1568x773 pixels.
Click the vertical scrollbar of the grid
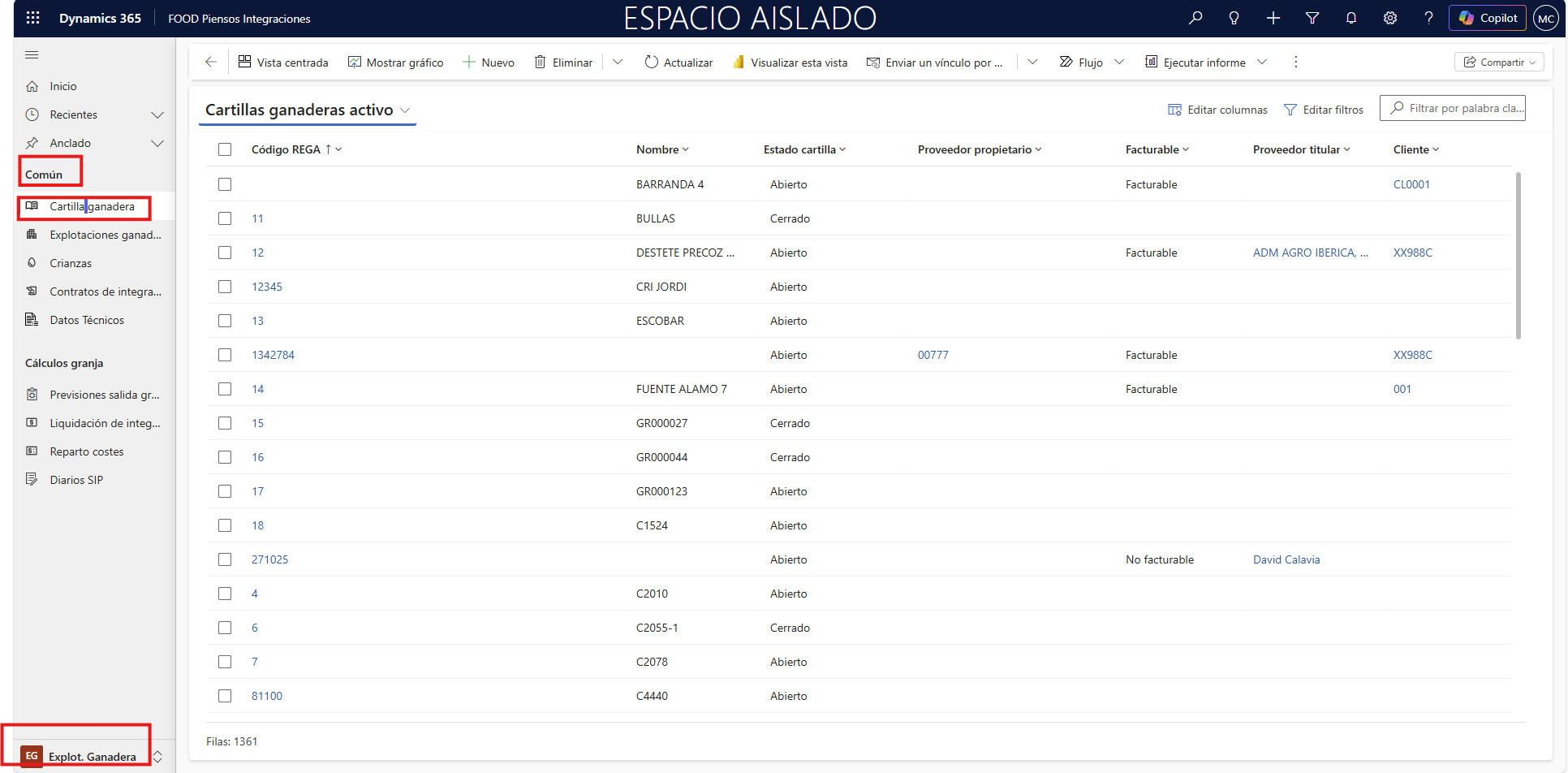click(x=1518, y=256)
